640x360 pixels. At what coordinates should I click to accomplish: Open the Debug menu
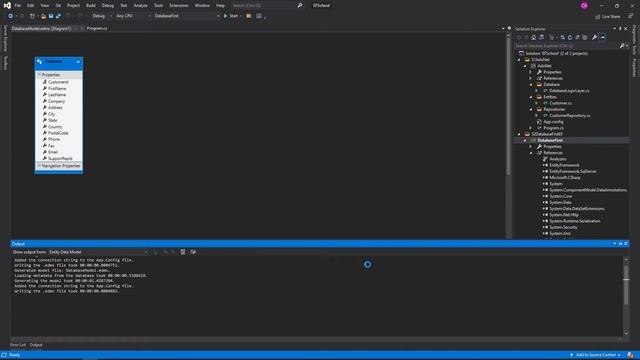point(108,6)
